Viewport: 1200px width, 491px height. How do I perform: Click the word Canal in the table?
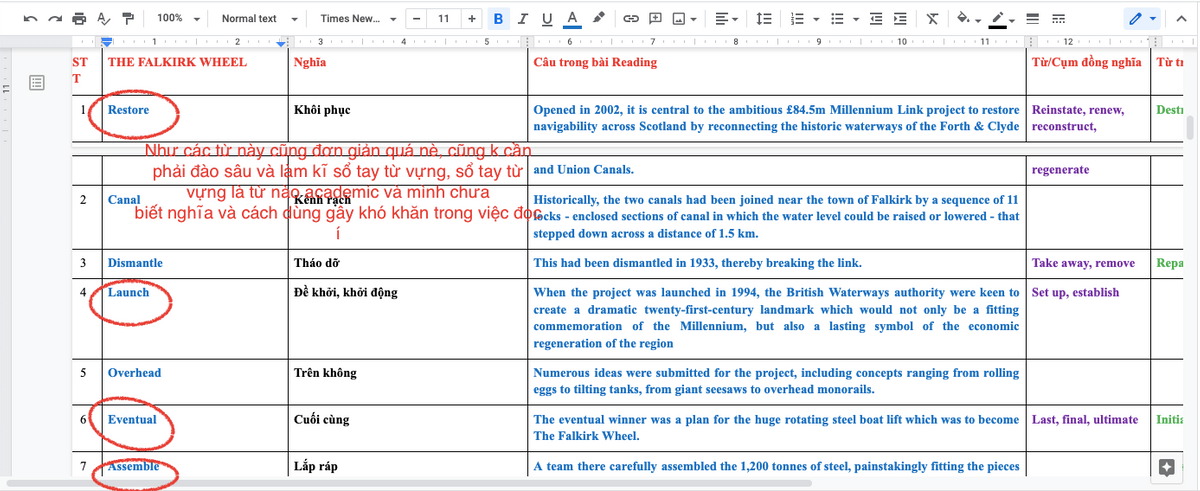coord(124,199)
